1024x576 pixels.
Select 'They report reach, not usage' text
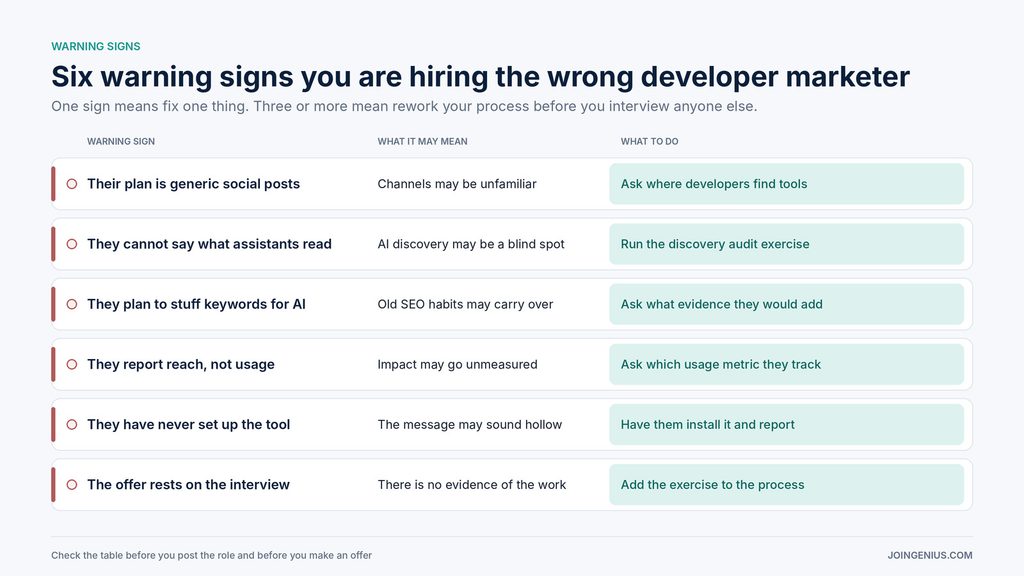181,364
